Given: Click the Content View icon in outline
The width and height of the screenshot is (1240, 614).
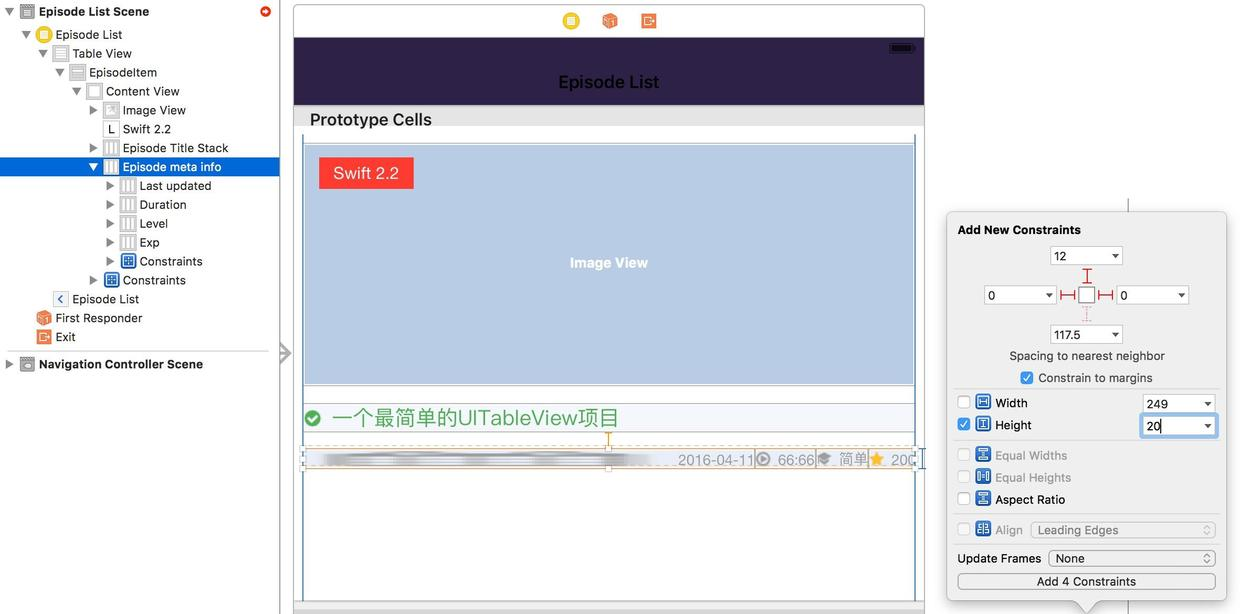Looking at the screenshot, I should [95, 92].
